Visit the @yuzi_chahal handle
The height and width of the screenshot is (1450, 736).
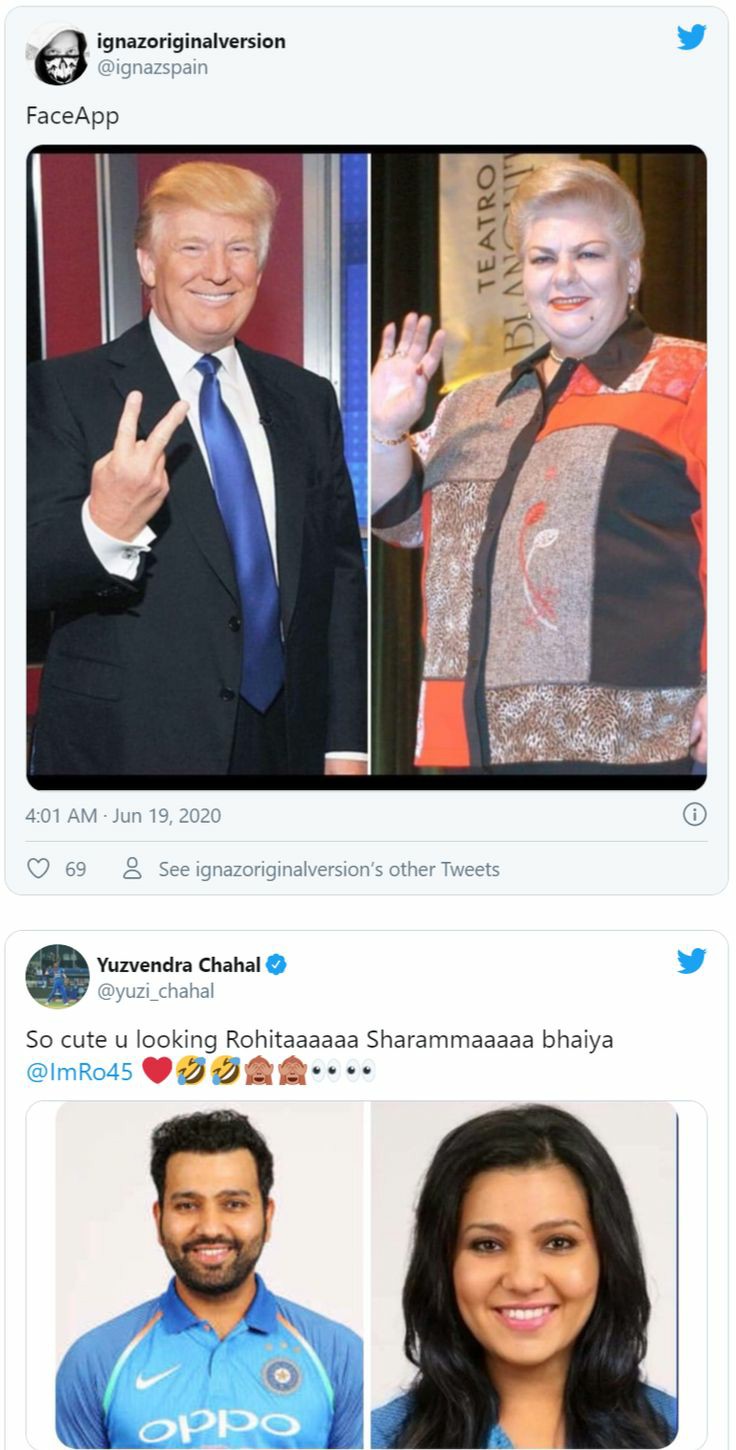tap(155, 991)
